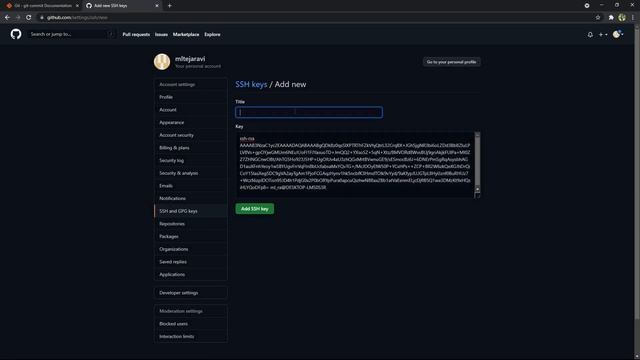Image resolution: width=640 pixels, height=360 pixels.
Task: Open Account settings item in sidebar
Action: [191, 110]
